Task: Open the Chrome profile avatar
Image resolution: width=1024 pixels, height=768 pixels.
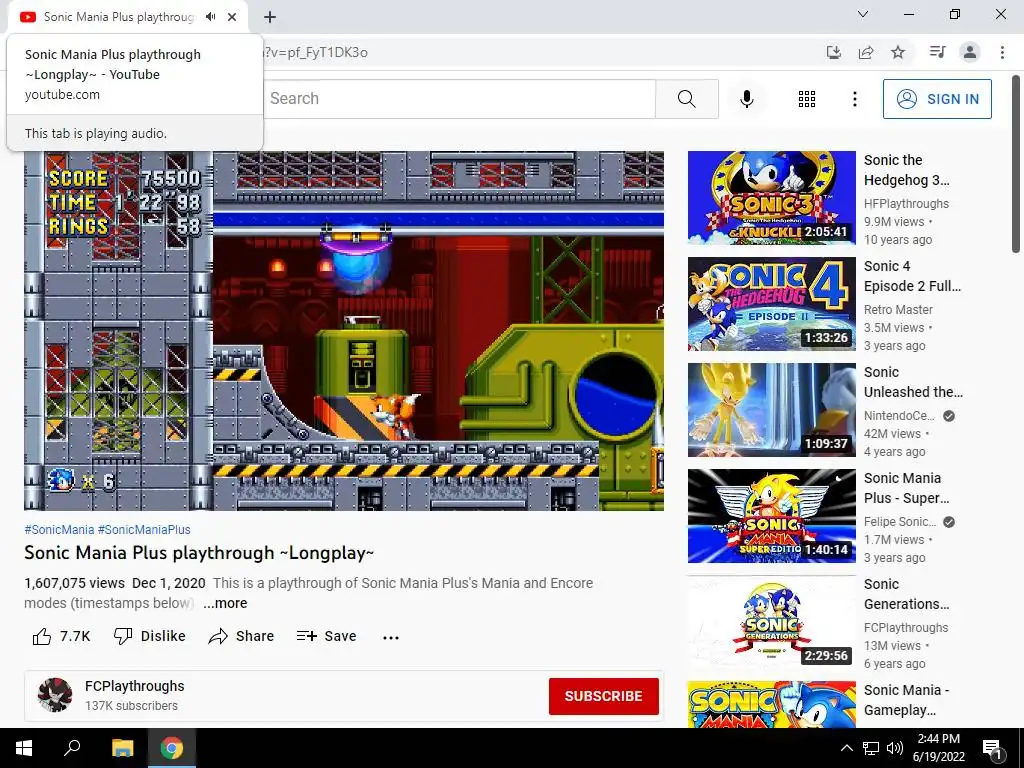Action: (x=970, y=52)
